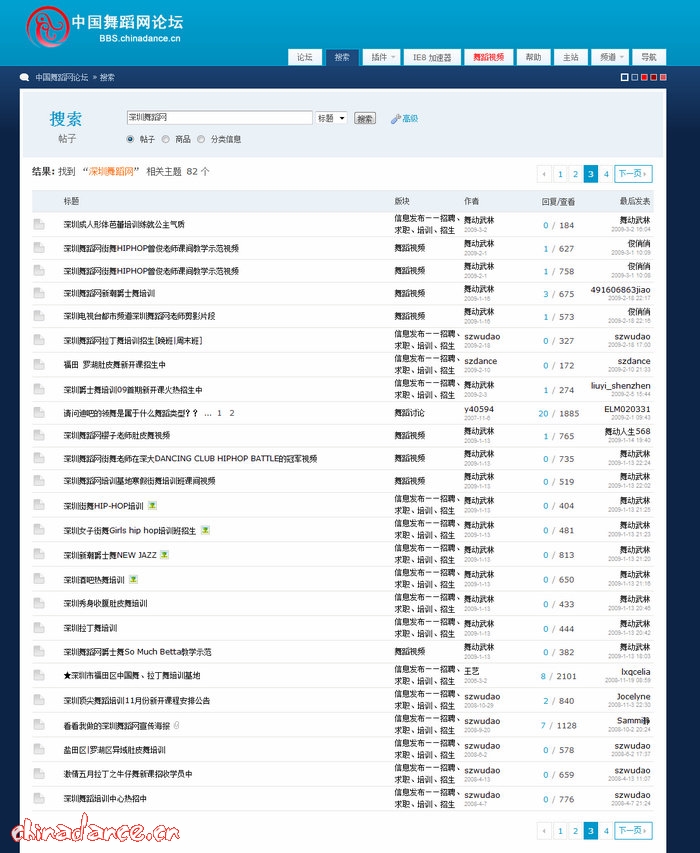Click the folder icon for 深圳成人形体芭蕾培训 thread
The width and height of the screenshot is (700, 853).
pos(39,225)
